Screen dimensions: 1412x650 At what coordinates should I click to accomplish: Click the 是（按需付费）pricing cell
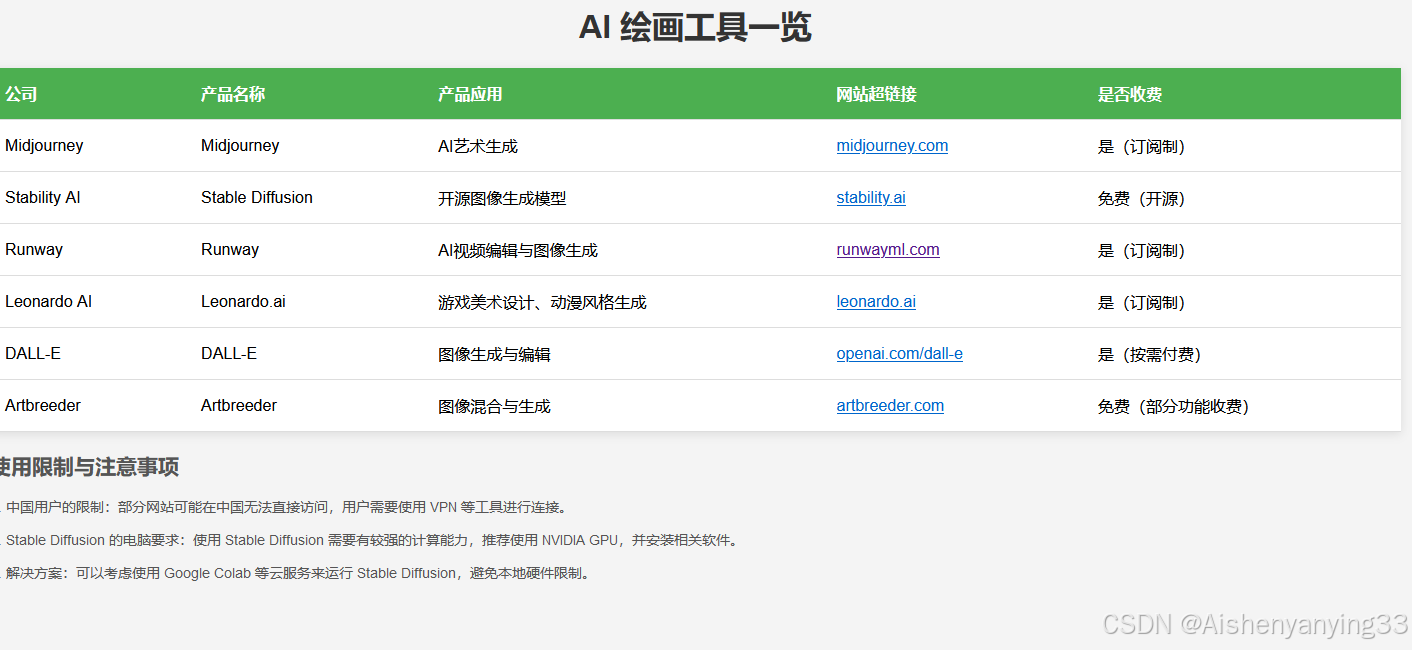tap(1149, 354)
